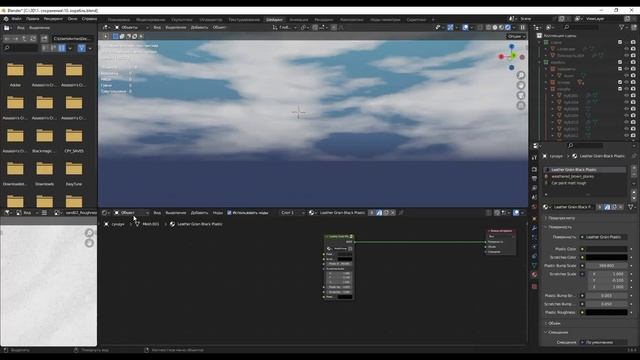Open node editor Добавить menu
This screenshot has width=640, height=360.
point(199,213)
